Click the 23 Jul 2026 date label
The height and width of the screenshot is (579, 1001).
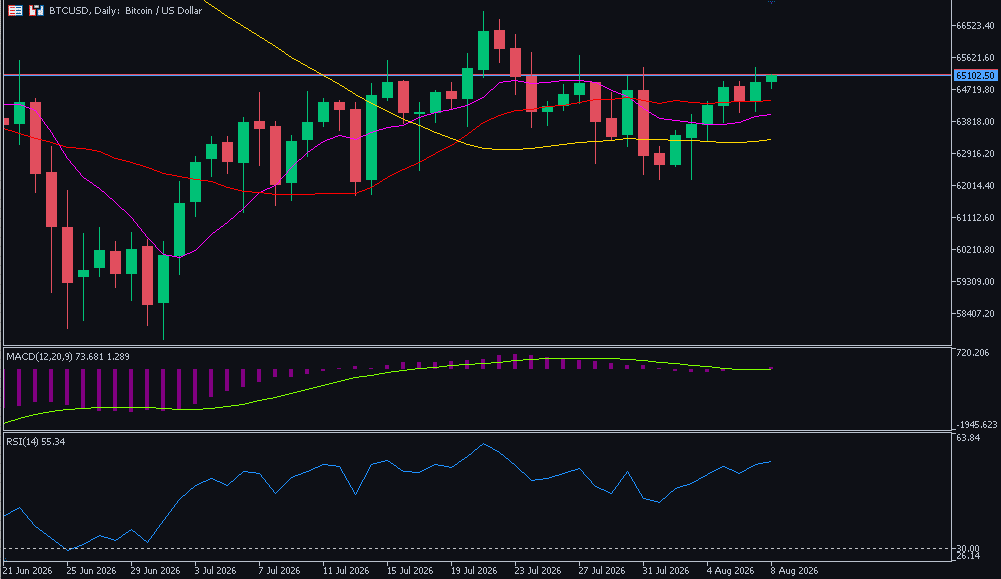pos(537,570)
